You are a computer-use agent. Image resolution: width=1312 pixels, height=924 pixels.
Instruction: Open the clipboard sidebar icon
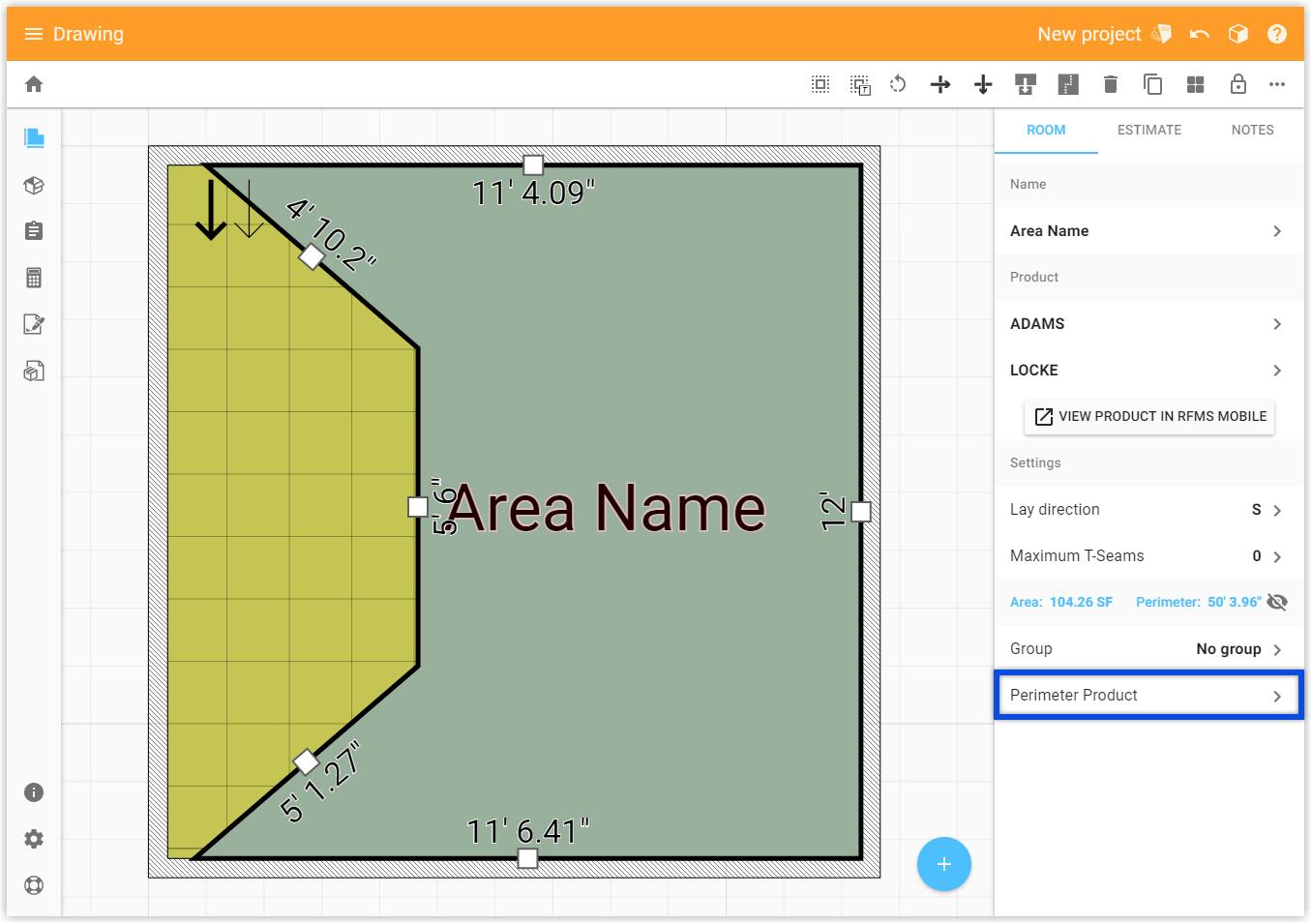34,230
